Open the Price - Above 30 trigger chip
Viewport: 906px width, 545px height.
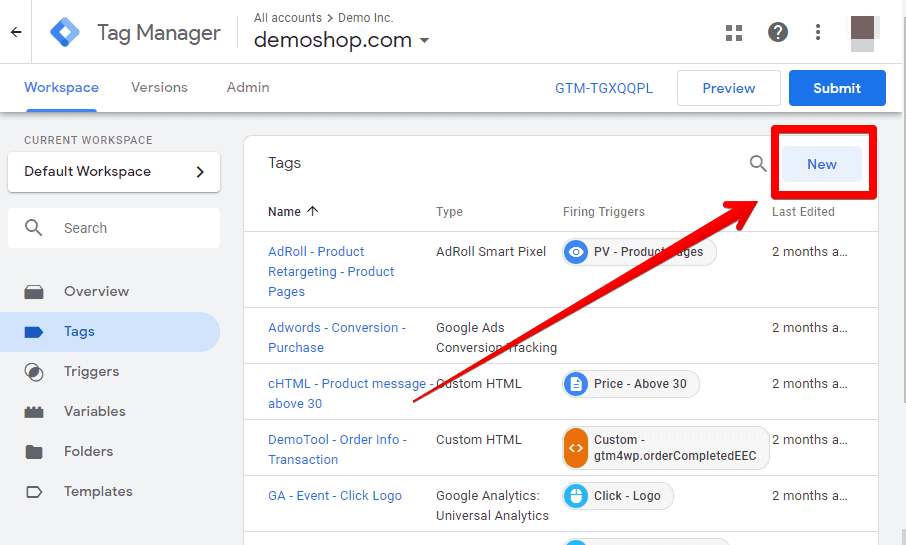click(631, 384)
